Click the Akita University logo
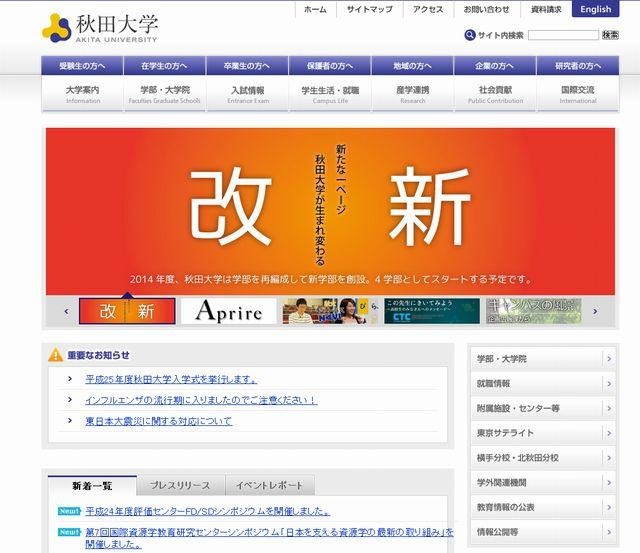 [x=100, y=28]
